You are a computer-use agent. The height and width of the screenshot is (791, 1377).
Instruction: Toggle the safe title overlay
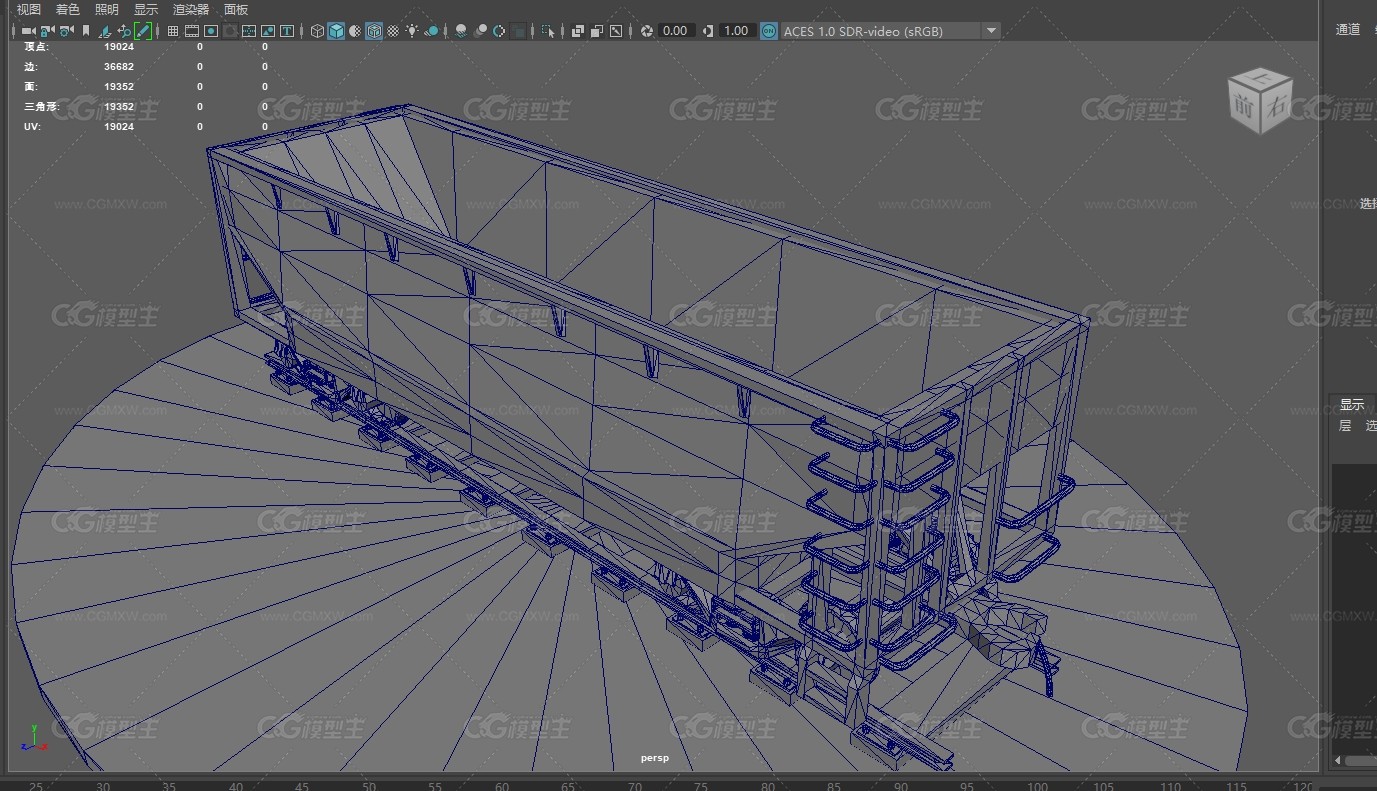(x=287, y=31)
